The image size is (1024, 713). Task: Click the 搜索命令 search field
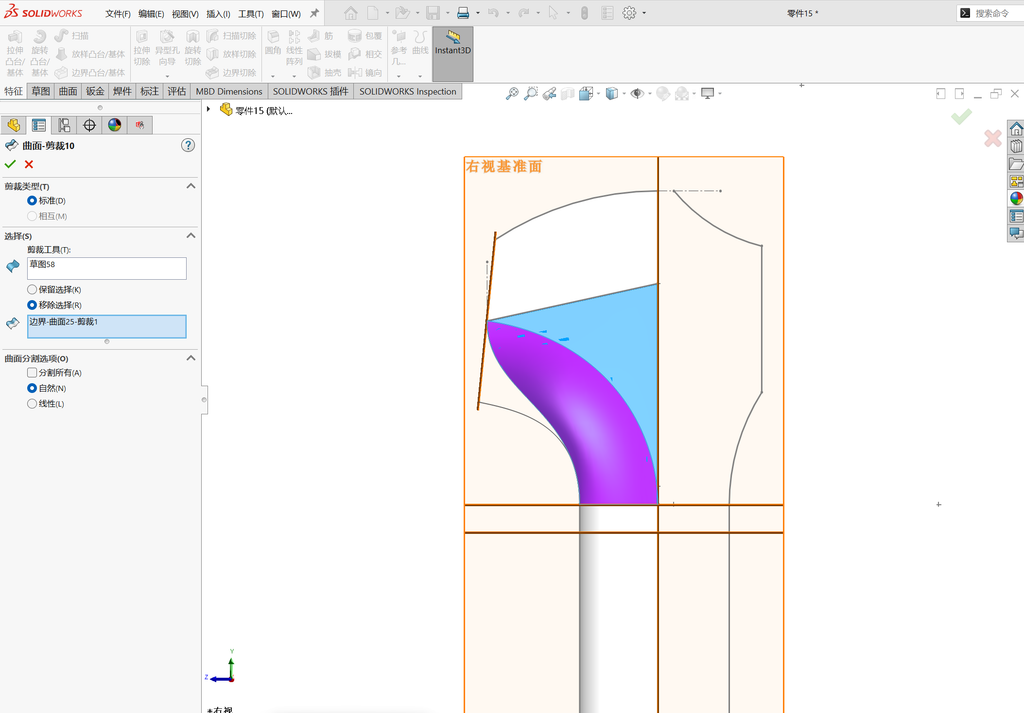(991, 13)
